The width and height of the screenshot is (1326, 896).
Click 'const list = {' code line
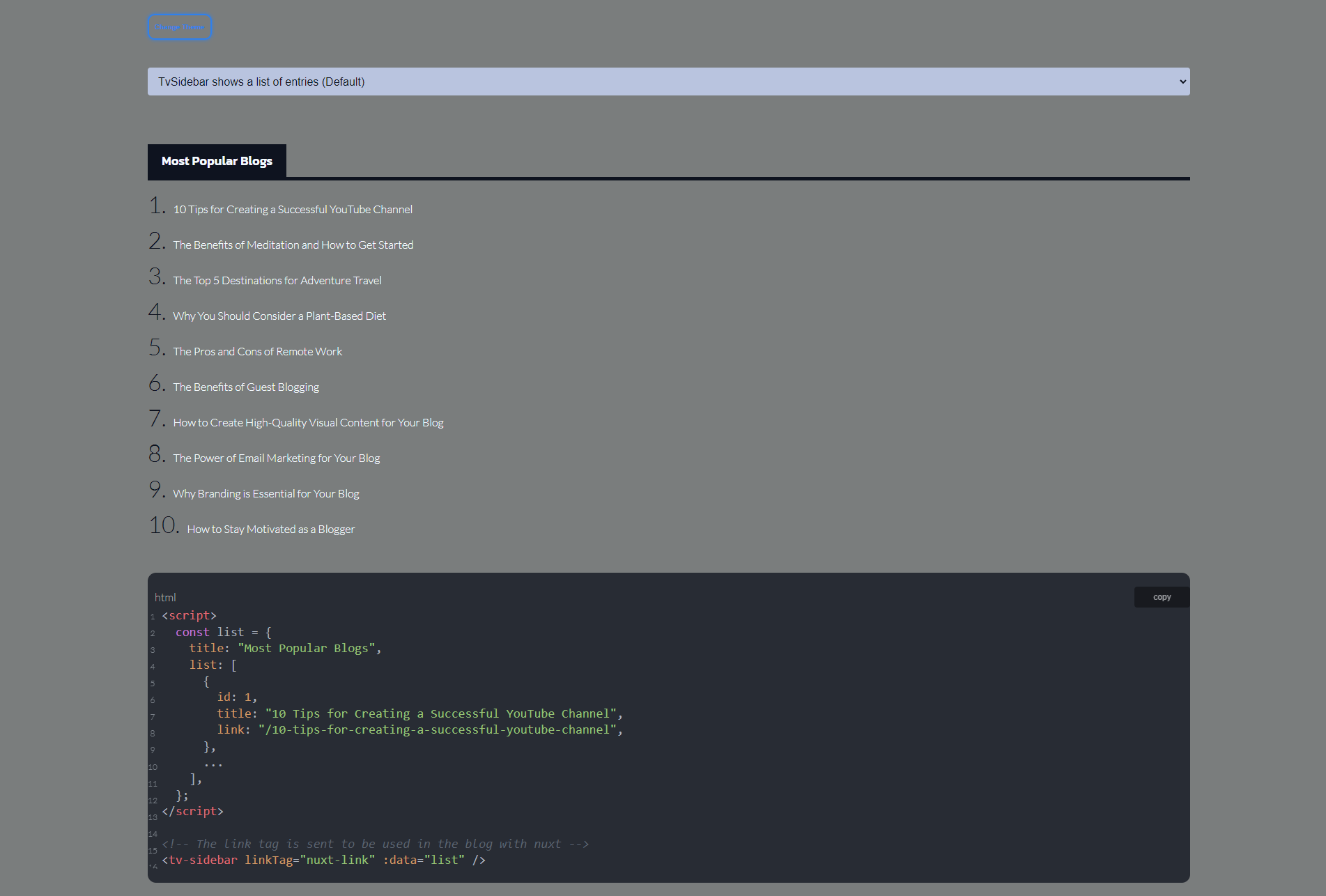click(x=224, y=632)
